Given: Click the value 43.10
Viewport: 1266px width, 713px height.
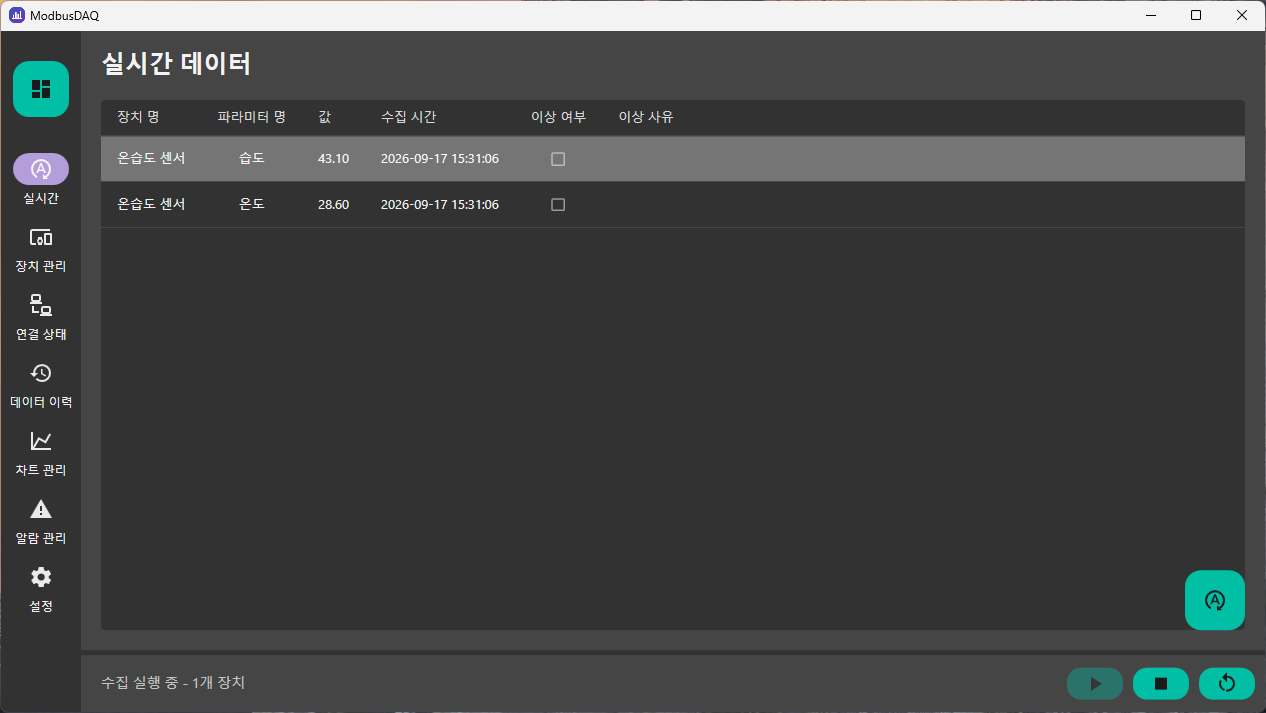Looking at the screenshot, I should (333, 159).
